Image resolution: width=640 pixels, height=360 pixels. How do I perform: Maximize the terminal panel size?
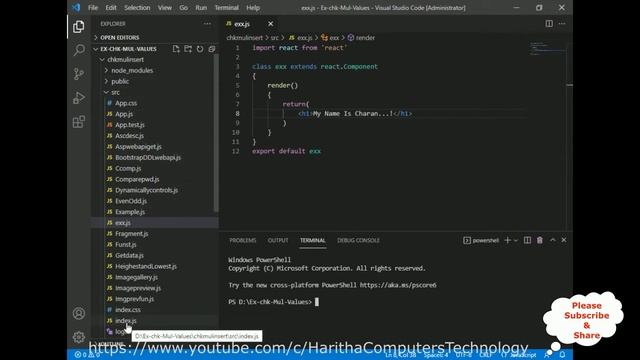point(553,240)
